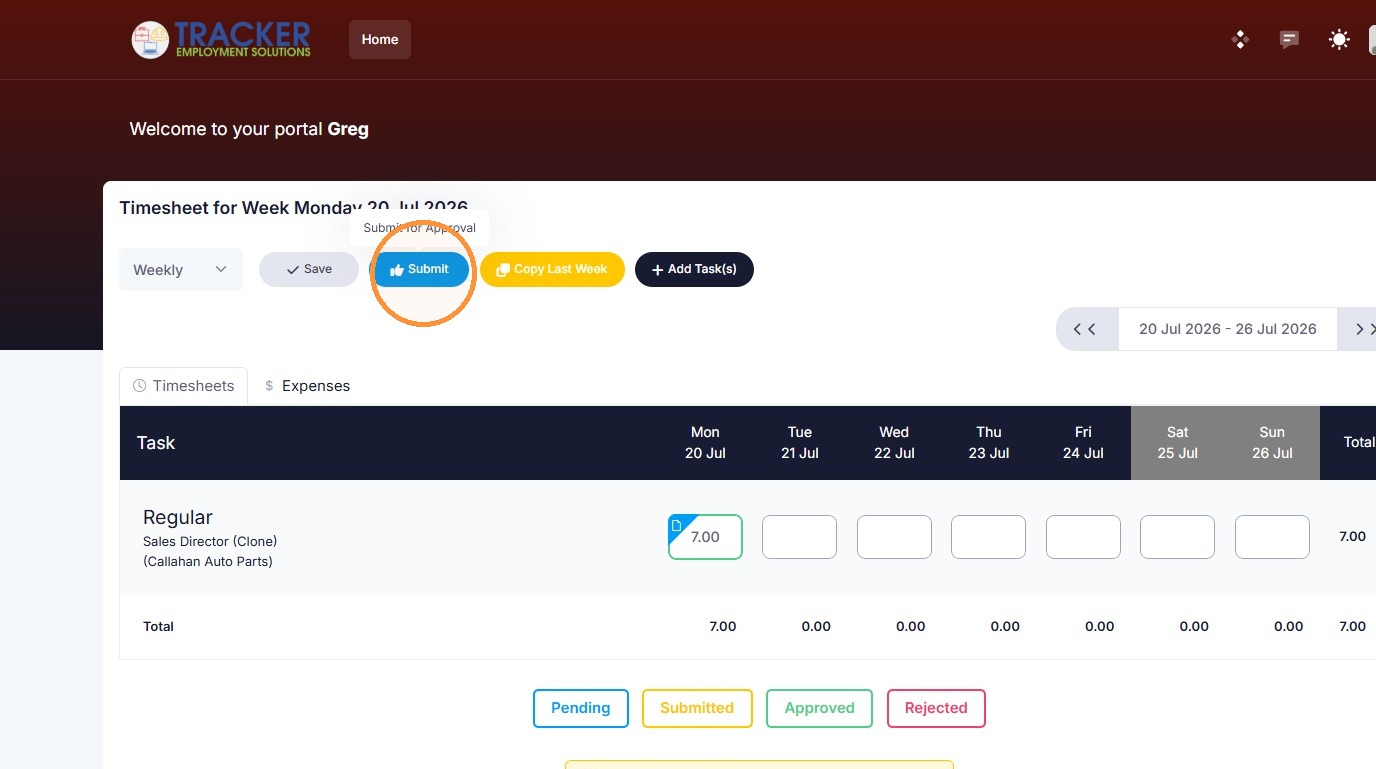
Task: Click the Monday total 7.00 in Total row
Action: [723, 627]
